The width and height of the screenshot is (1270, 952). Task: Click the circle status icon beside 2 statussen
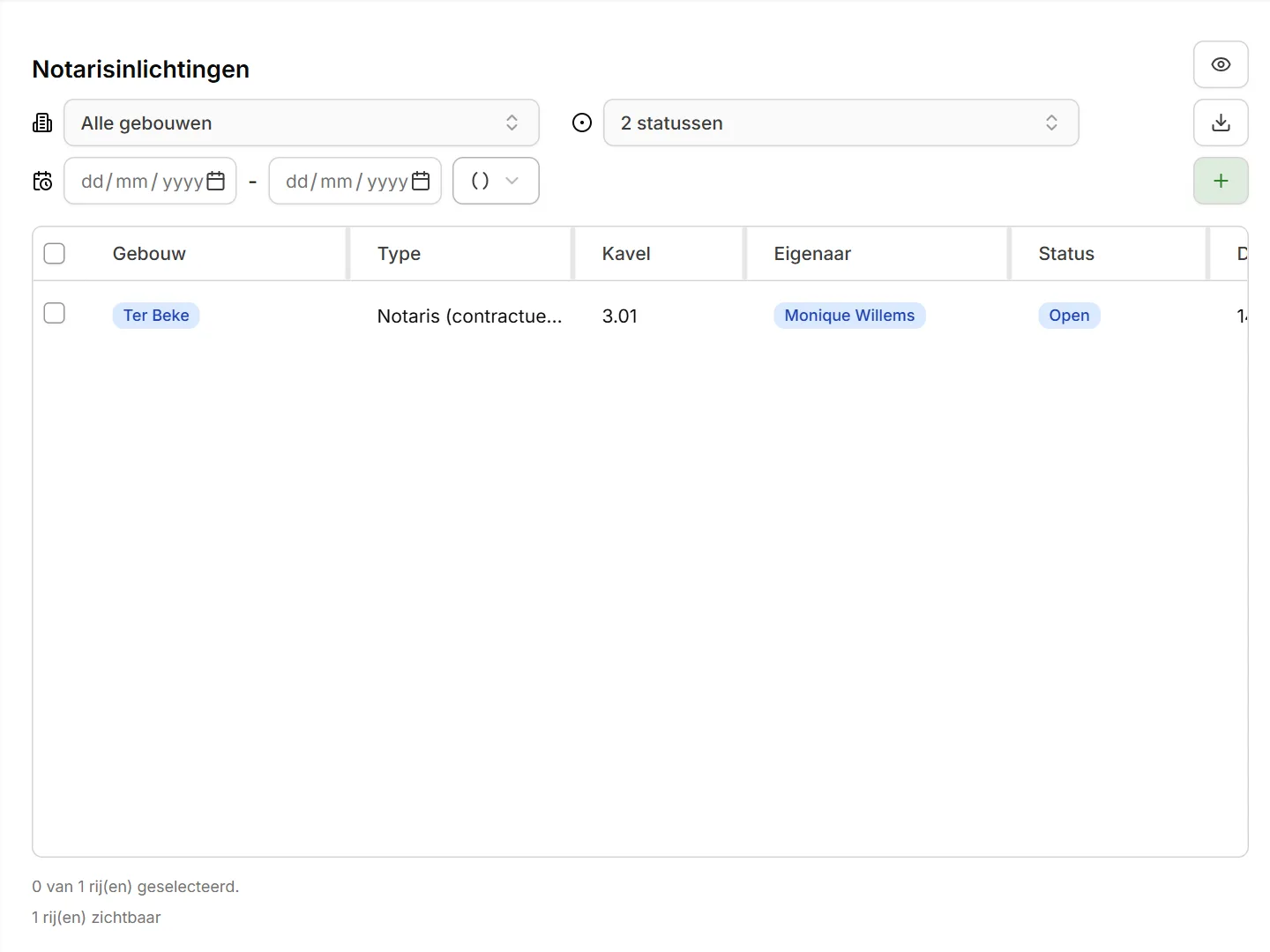[582, 123]
